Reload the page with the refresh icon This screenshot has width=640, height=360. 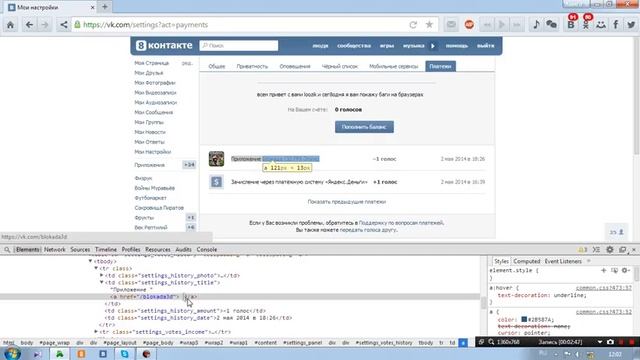(x=413, y=24)
